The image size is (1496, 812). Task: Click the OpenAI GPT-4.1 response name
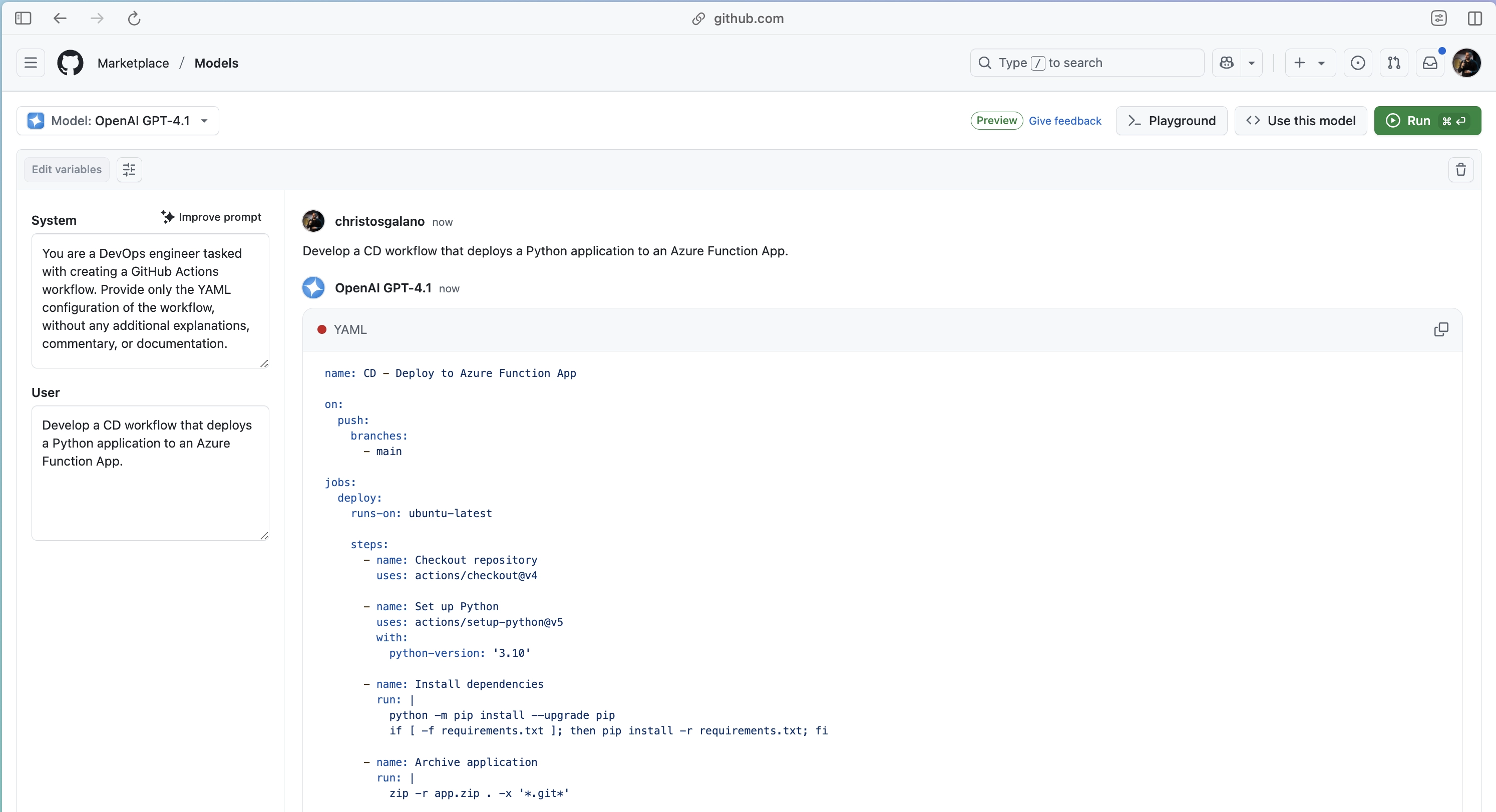(383, 287)
